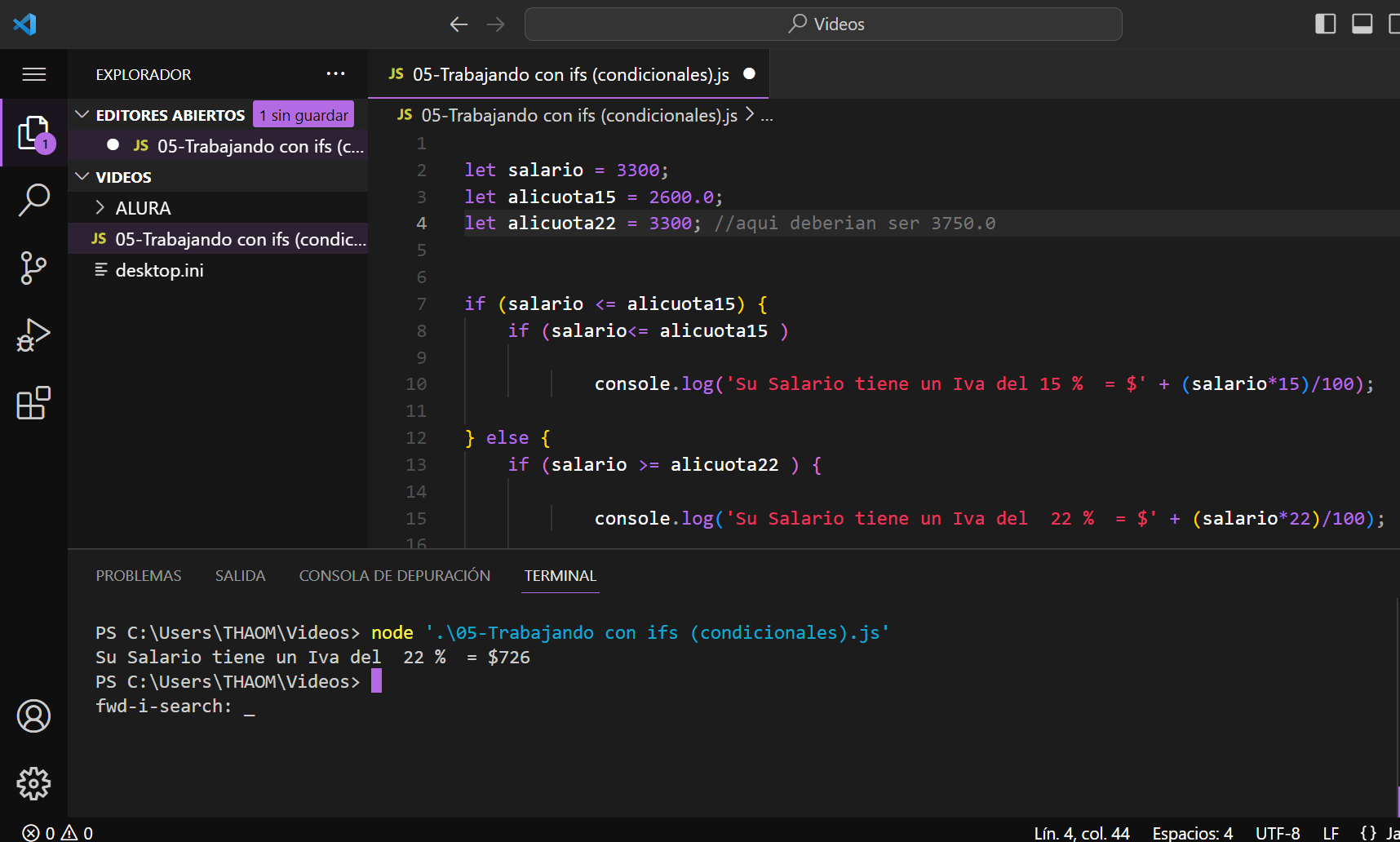Viewport: 1400px width, 842px height.
Task: Open the Source Control view
Action: coord(33,268)
